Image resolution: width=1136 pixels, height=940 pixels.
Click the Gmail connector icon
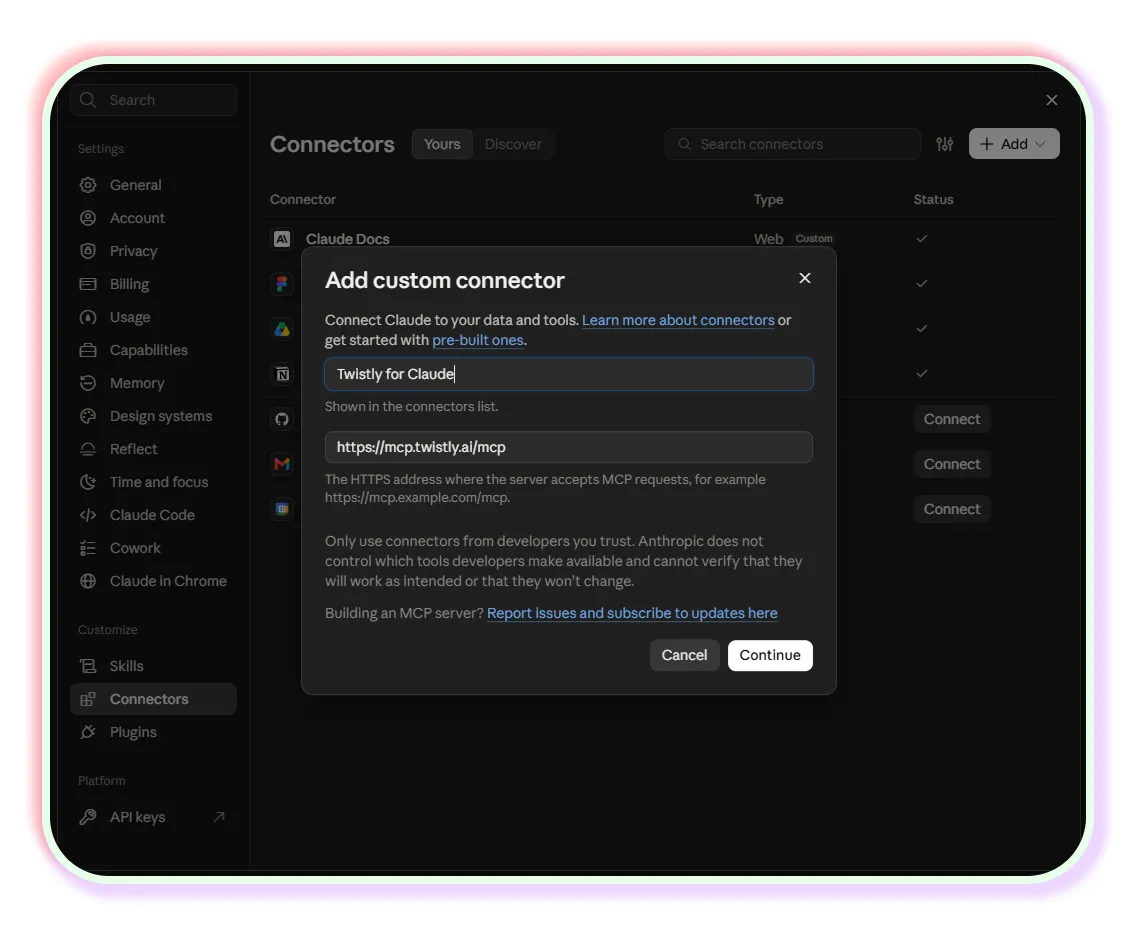coord(282,464)
